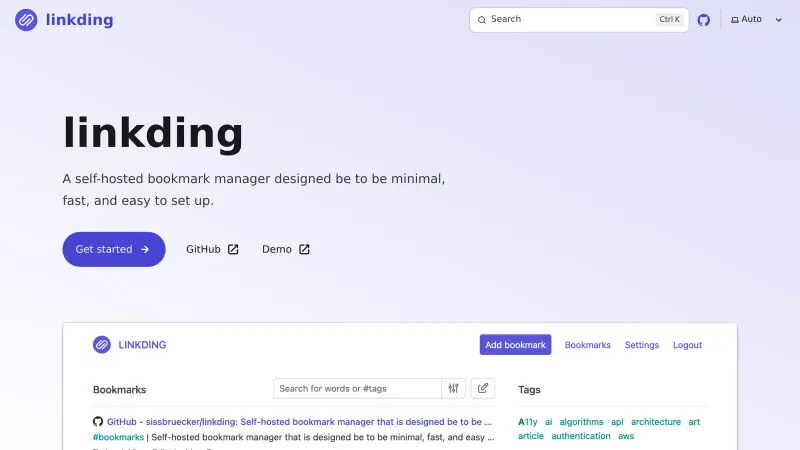Open the sissbruecker/linkding GitHub bookmark title
Screen dimensions: 800x450
tap(298, 422)
